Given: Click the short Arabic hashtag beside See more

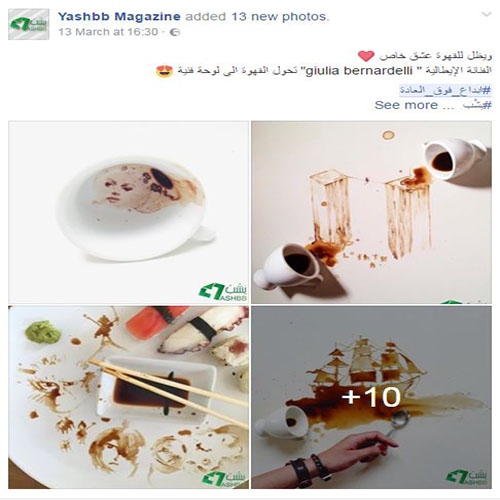Looking at the screenshot, I should [x=477, y=105].
